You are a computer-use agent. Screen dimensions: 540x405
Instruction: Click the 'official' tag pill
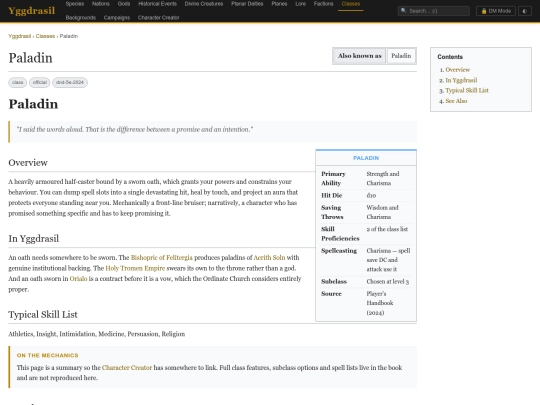[40, 82]
